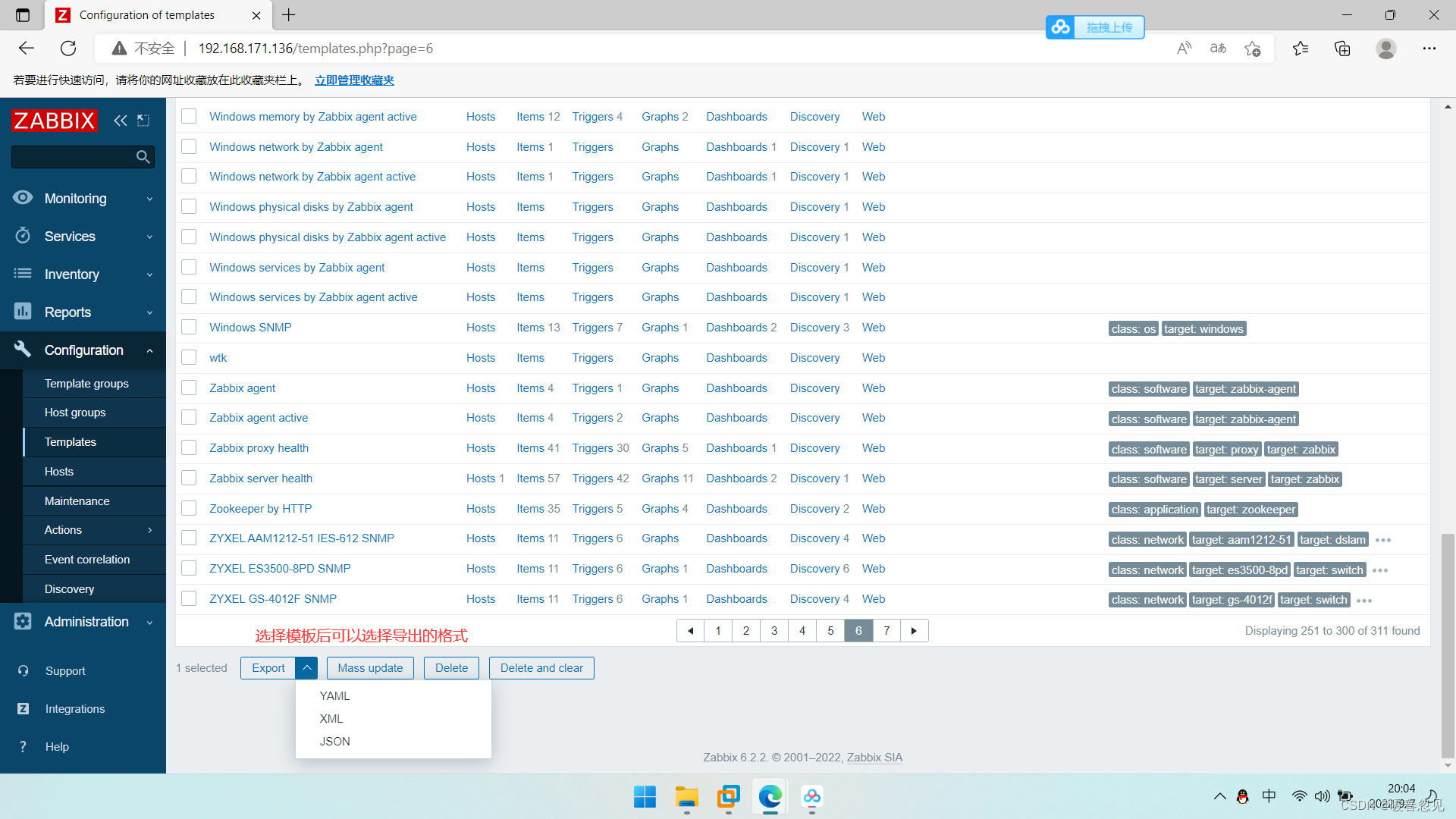Viewport: 1456px width, 819px height.
Task: Check Zabbix server health checkbox
Action: (189, 478)
